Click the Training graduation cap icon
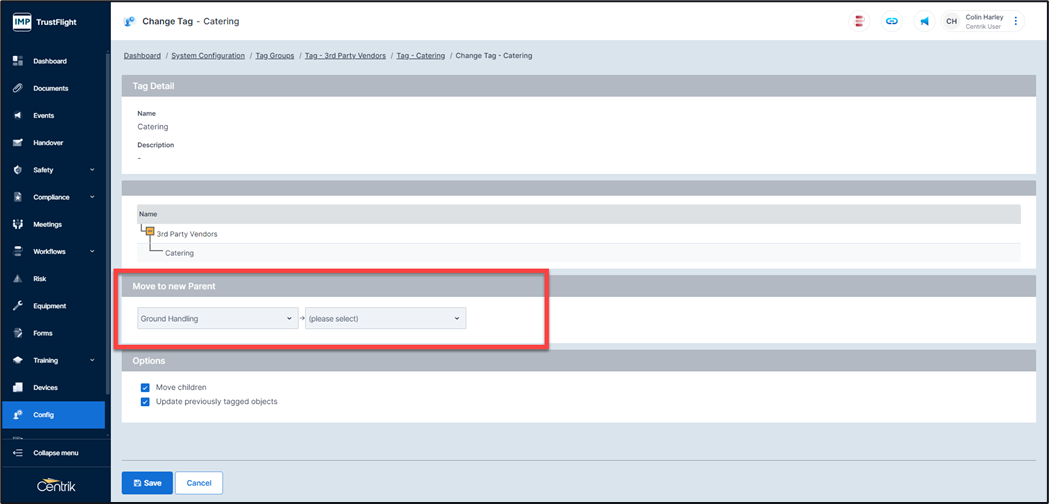 [18, 360]
